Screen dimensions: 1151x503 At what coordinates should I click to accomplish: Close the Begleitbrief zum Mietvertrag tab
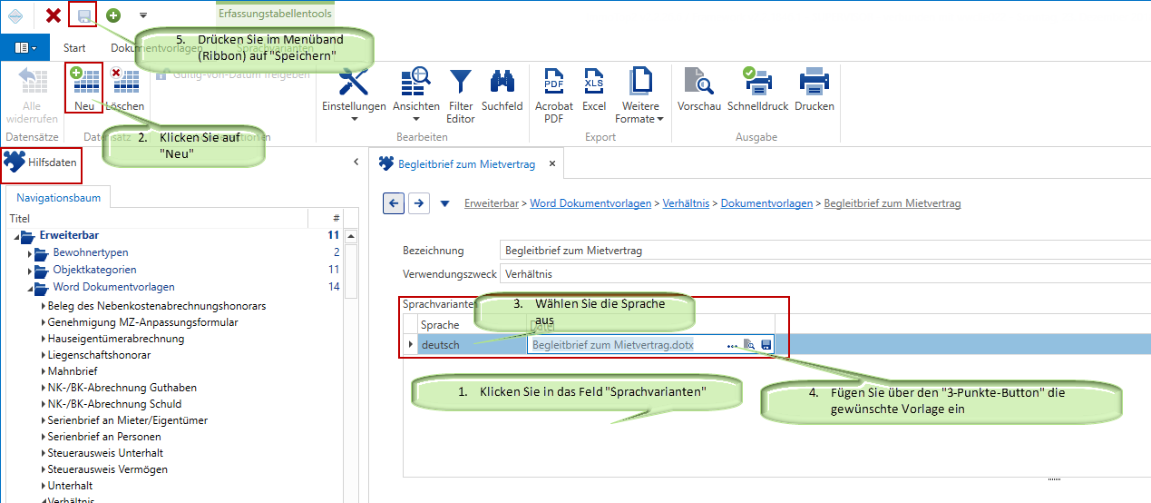pos(552,163)
